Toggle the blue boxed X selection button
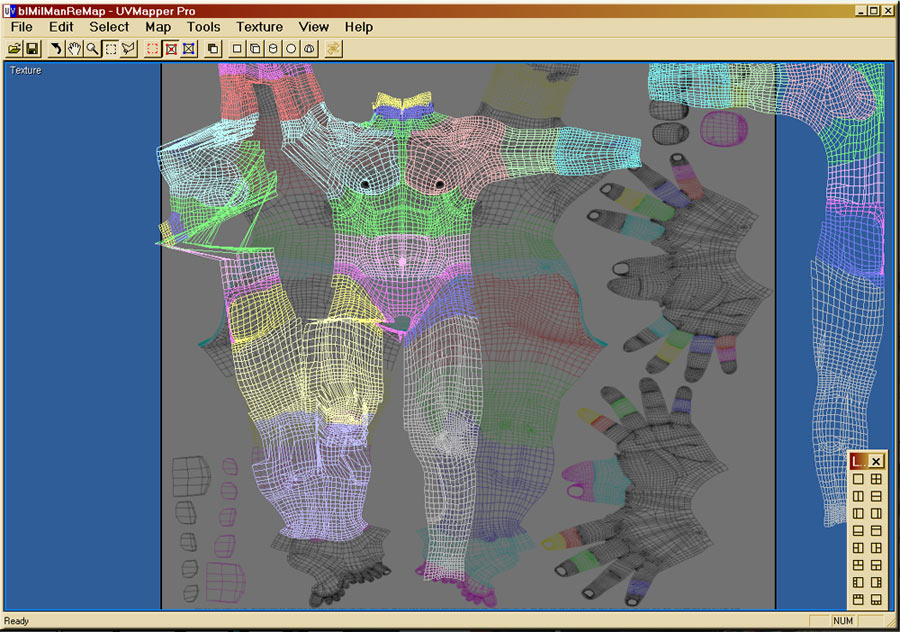 pos(189,48)
